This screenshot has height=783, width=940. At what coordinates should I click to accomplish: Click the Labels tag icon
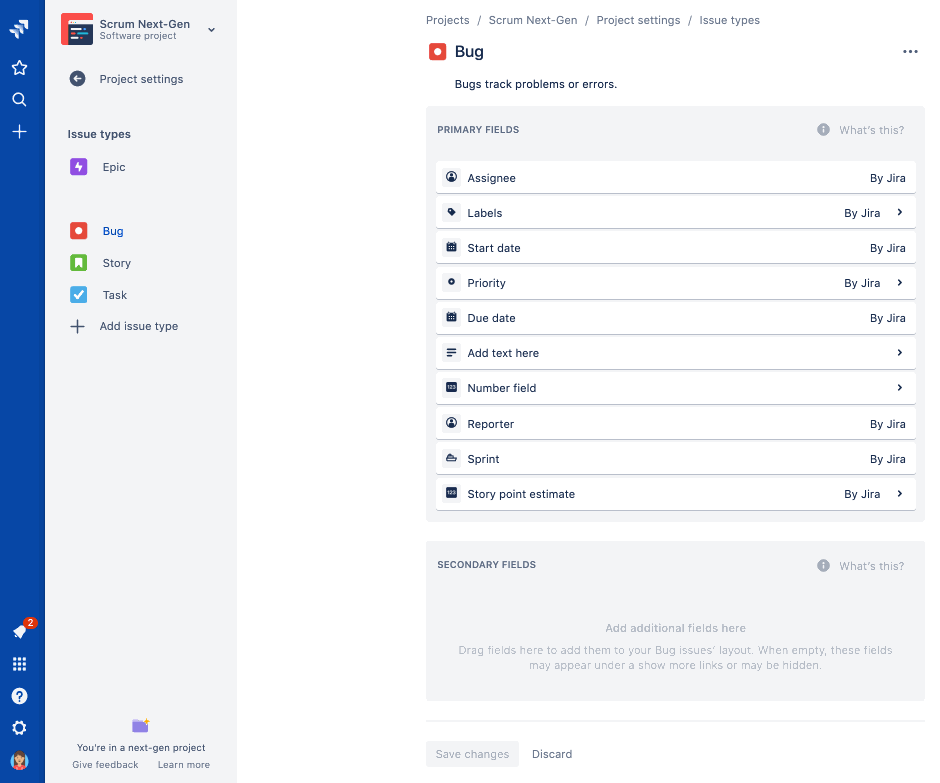click(x=451, y=212)
